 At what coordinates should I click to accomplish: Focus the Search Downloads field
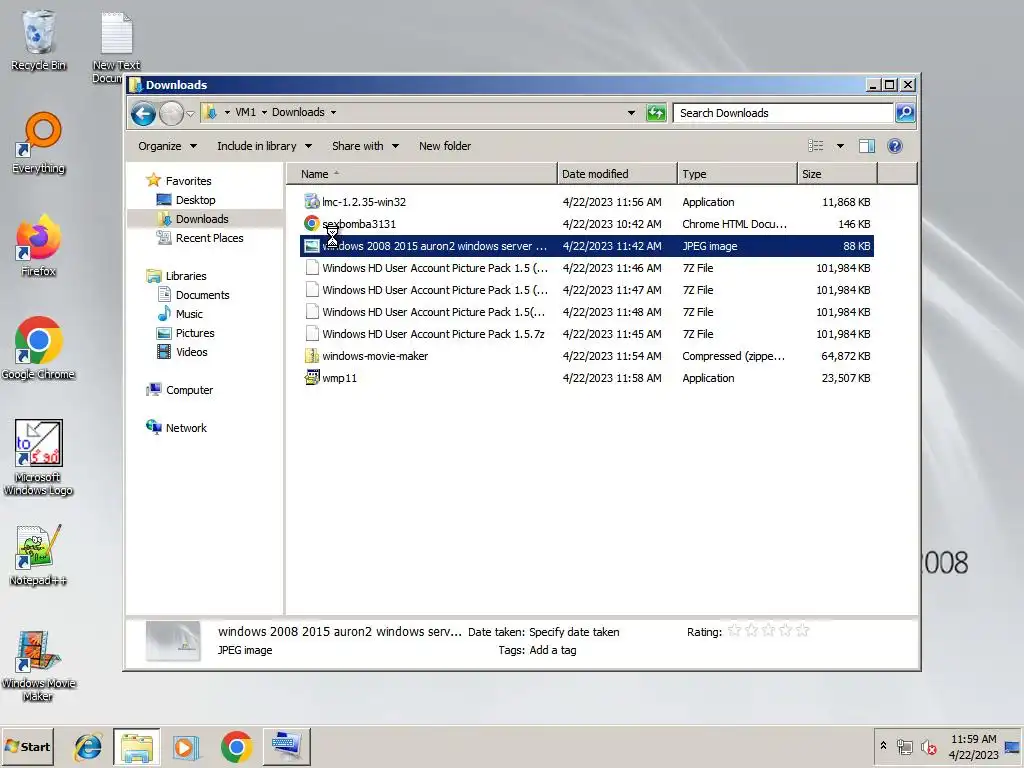pos(783,113)
